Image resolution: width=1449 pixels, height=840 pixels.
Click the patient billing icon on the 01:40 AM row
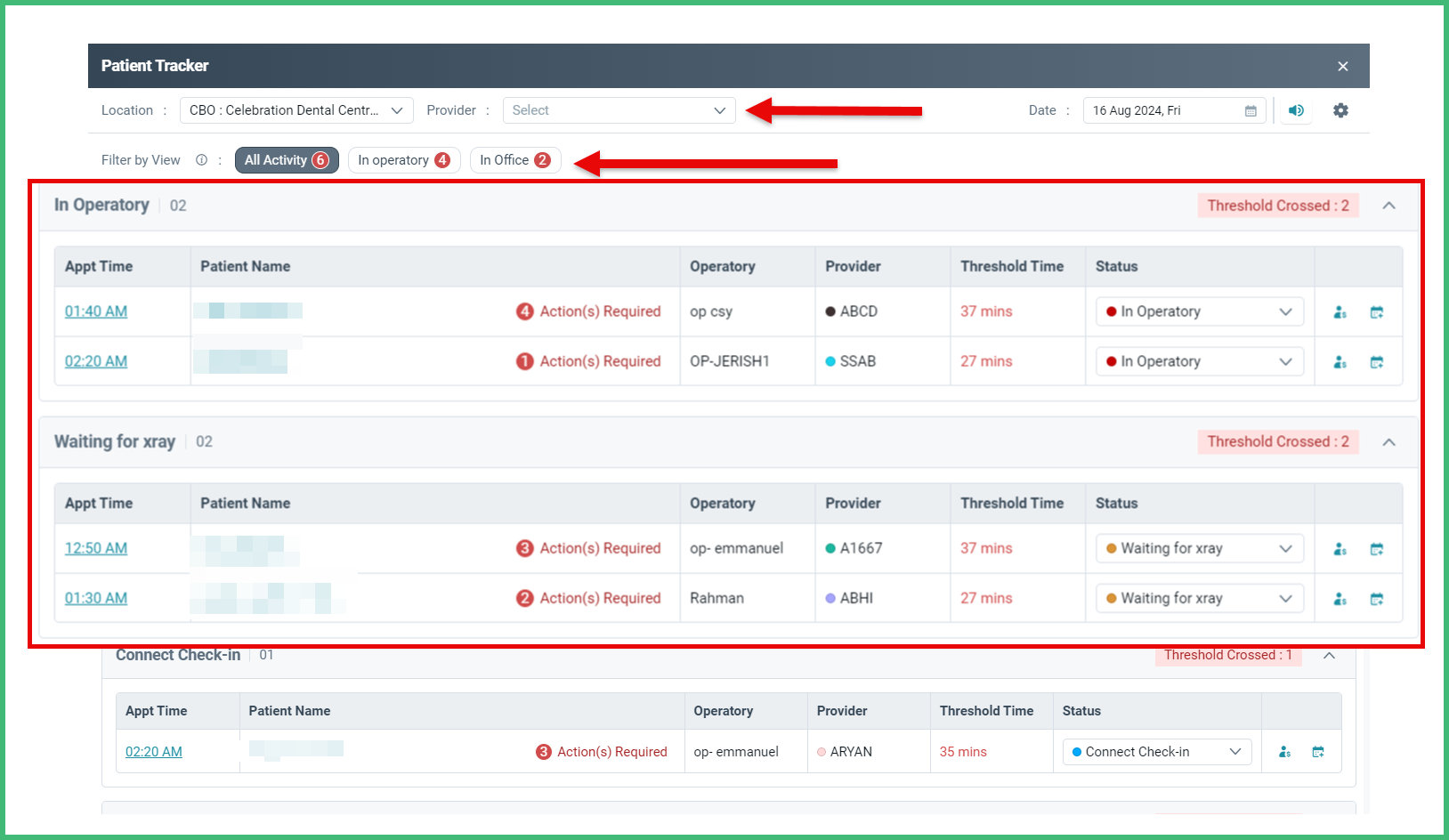tap(1340, 311)
